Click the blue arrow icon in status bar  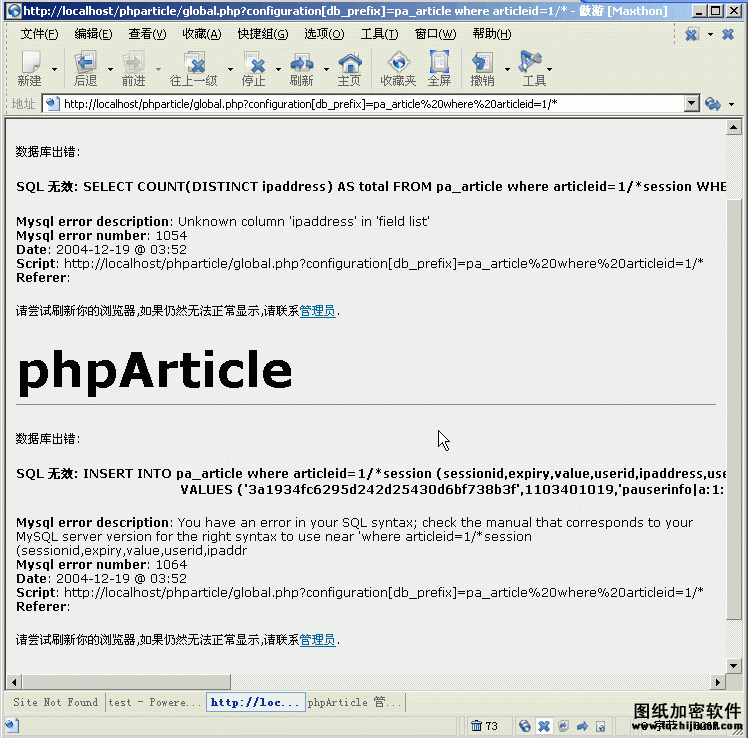coord(582,726)
